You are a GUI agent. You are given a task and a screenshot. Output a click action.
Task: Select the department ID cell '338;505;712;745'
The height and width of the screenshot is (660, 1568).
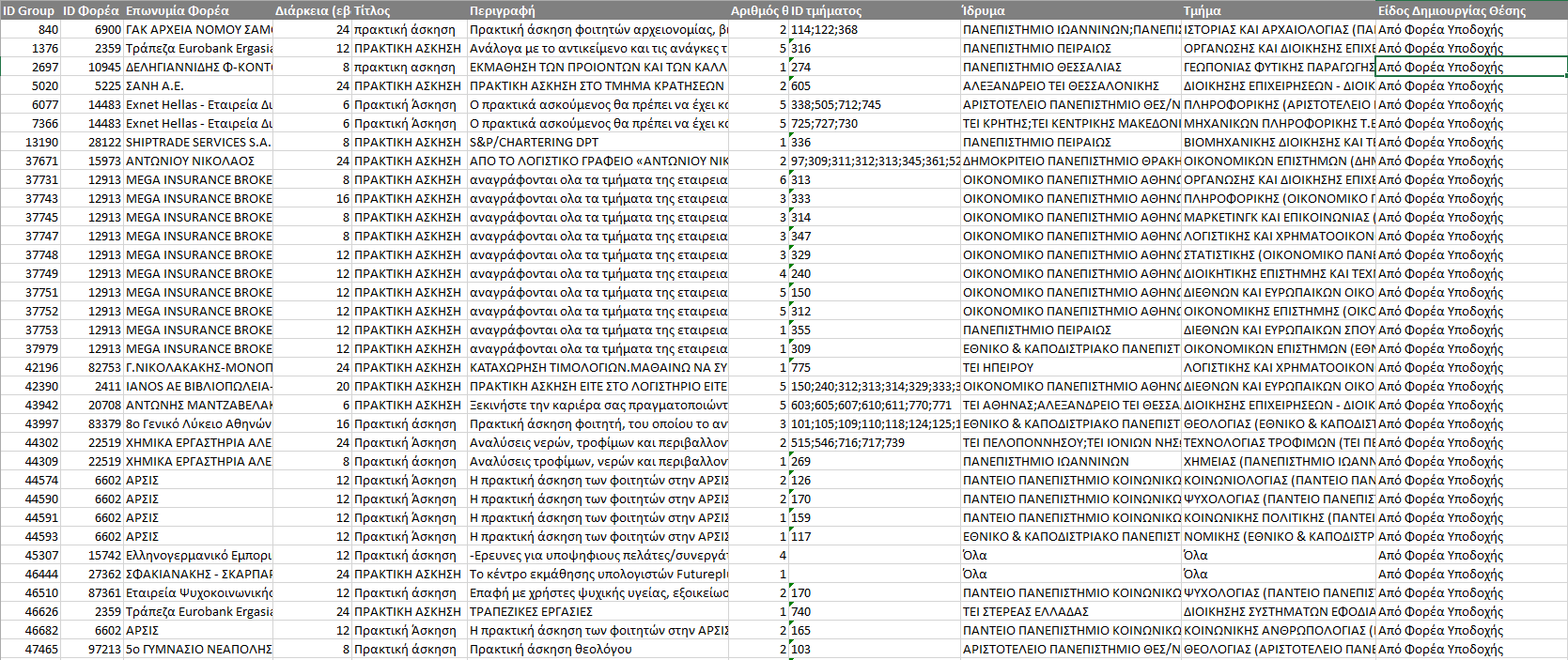point(875,104)
